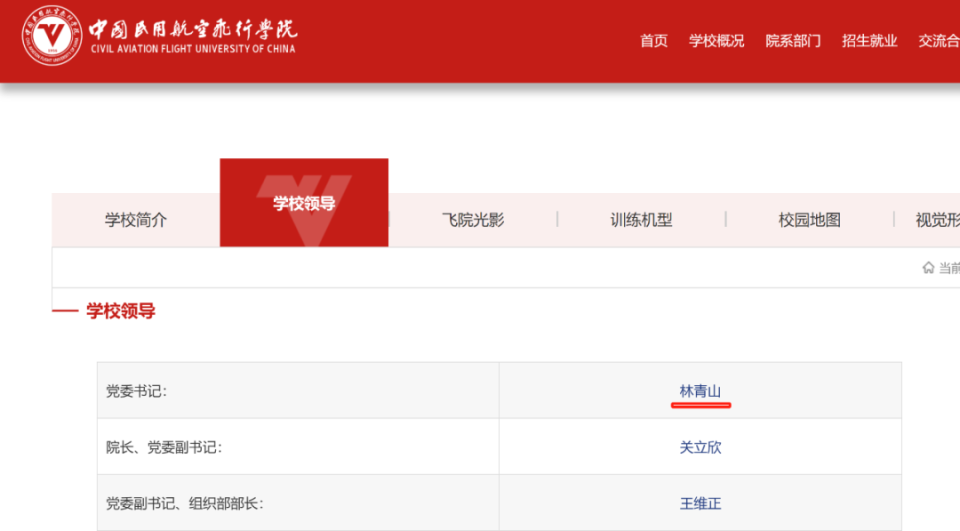Screen dimensions: 960x531
Task: Click the 党委书记 row label
Action: [137, 391]
